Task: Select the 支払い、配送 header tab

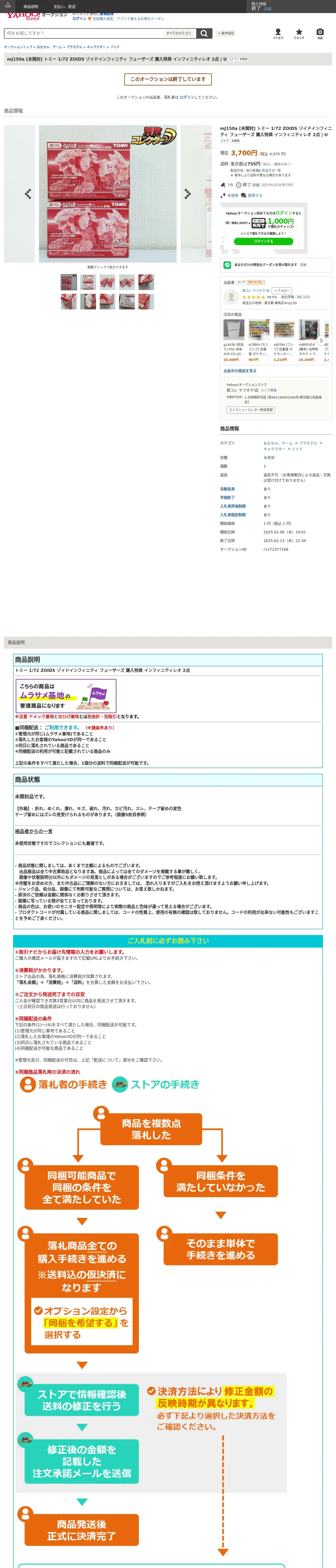Action: point(65,7)
